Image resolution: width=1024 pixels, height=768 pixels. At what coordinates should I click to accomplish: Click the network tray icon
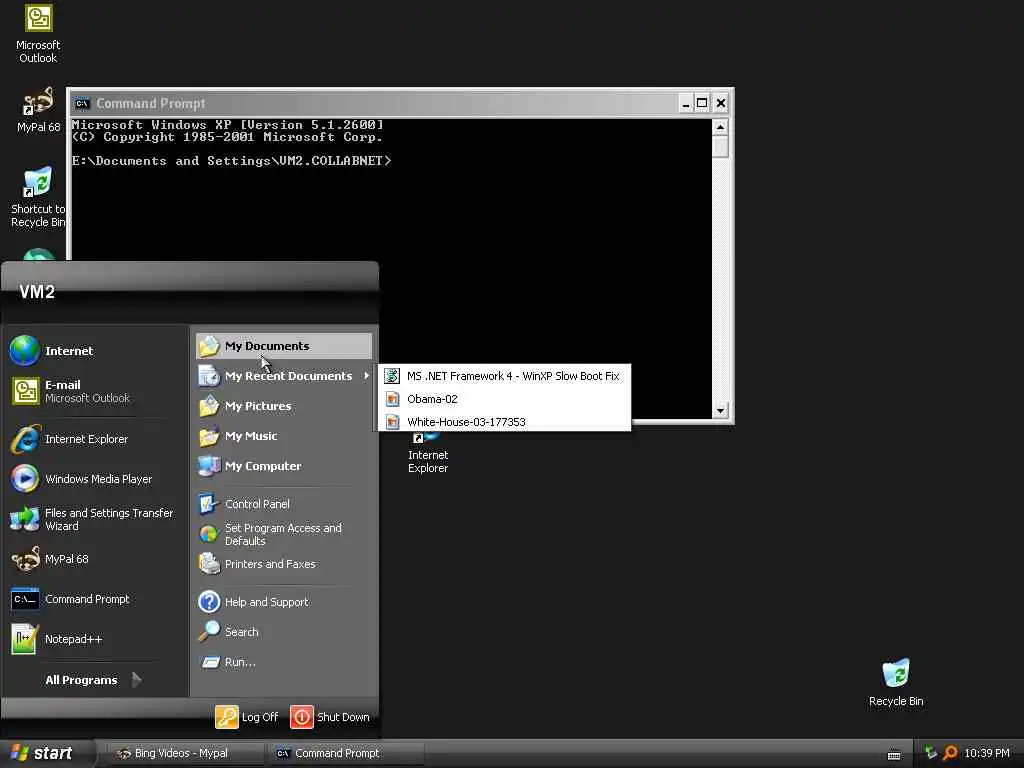click(931, 754)
